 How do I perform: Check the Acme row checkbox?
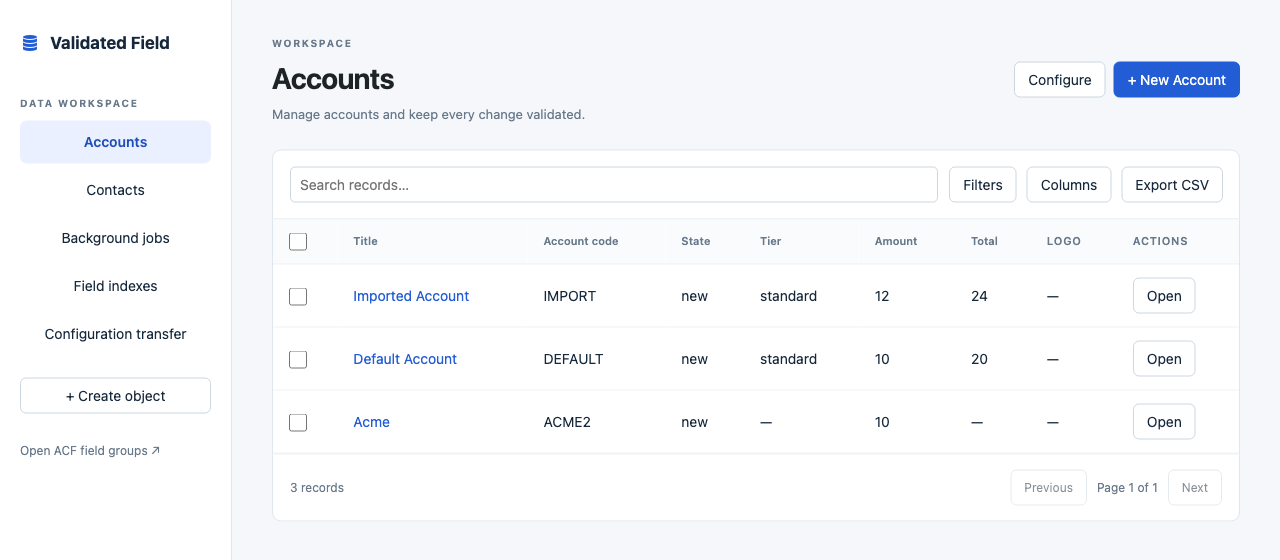[x=298, y=422]
